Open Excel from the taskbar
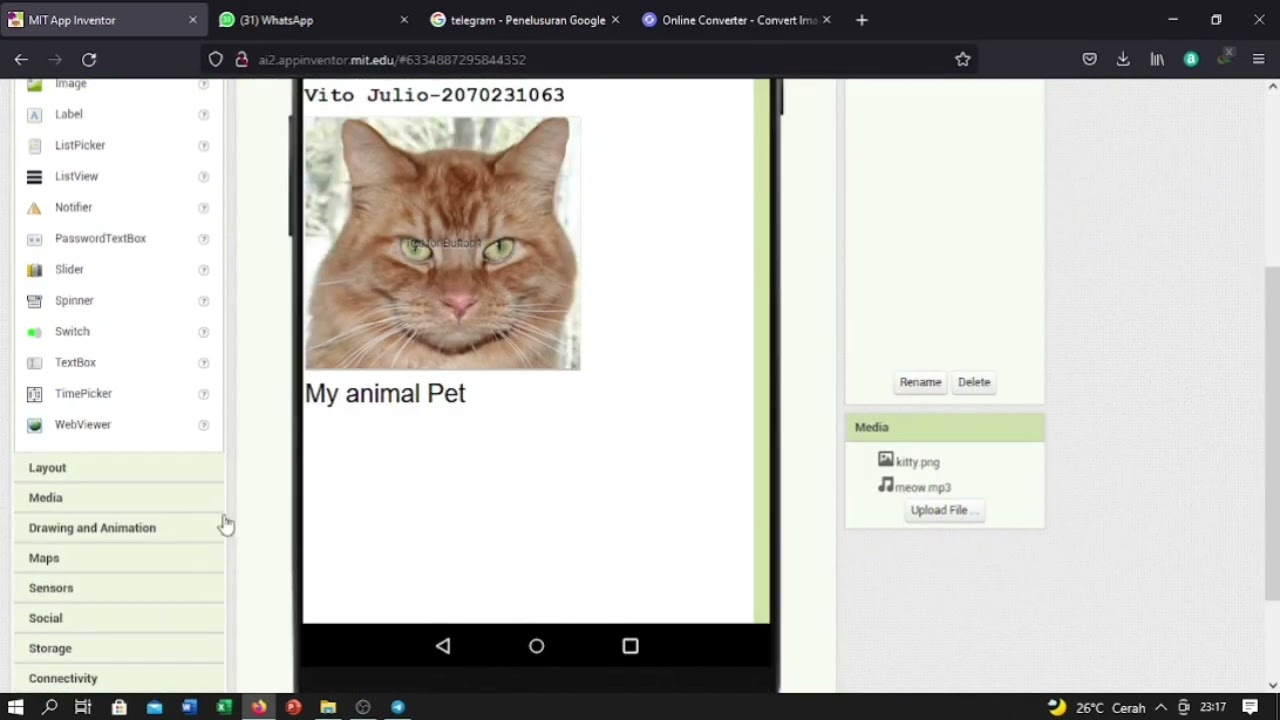Viewport: 1280px width, 720px height. pos(224,707)
